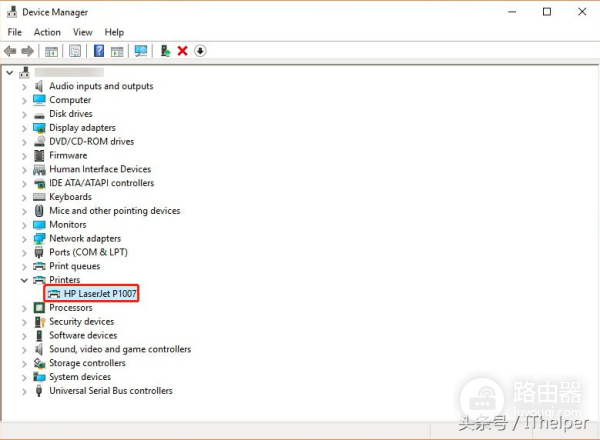This screenshot has width=600, height=440.
Task: Open the Action menu
Action: 47,32
